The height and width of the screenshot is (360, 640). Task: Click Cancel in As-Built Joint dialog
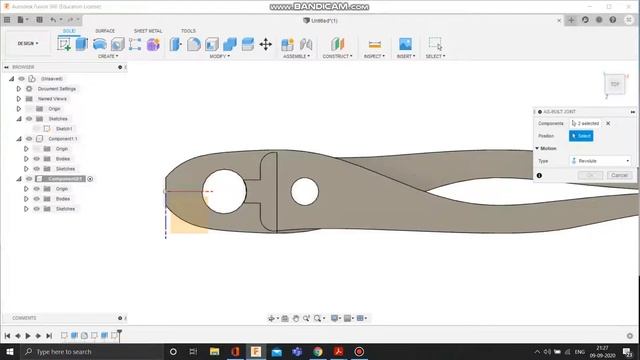[620, 175]
